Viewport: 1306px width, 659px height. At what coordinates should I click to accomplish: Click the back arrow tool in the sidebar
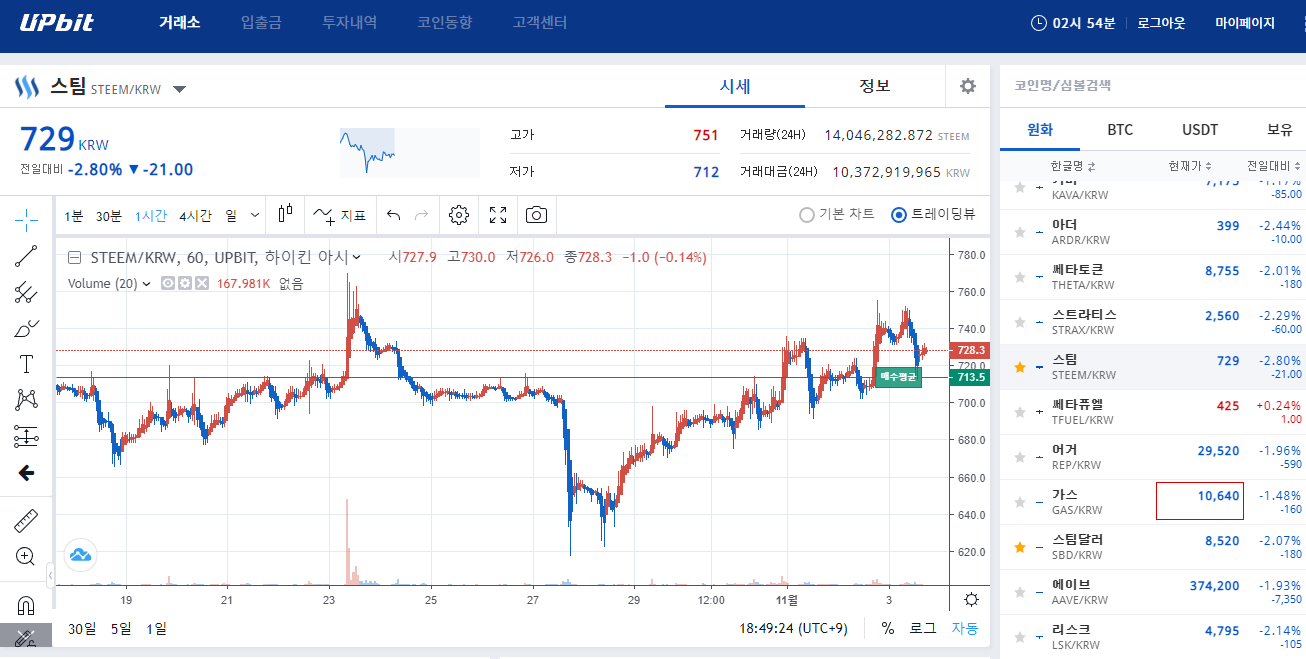[26, 473]
